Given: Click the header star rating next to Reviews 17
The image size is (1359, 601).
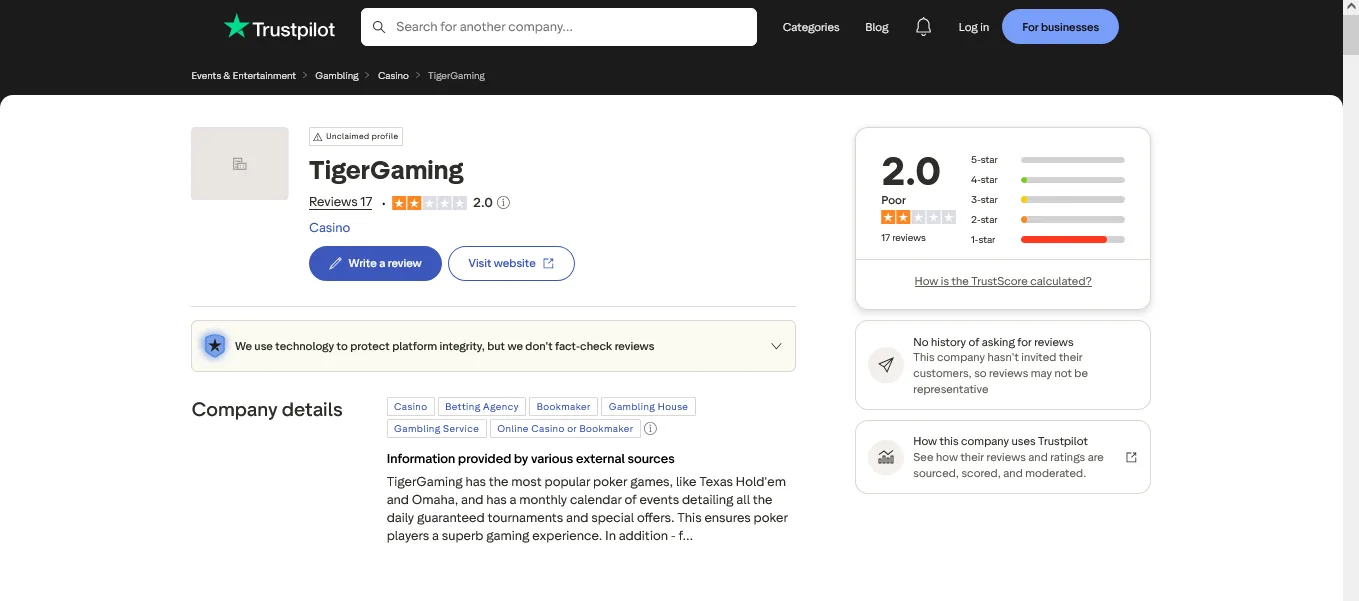Looking at the screenshot, I should coord(429,202).
